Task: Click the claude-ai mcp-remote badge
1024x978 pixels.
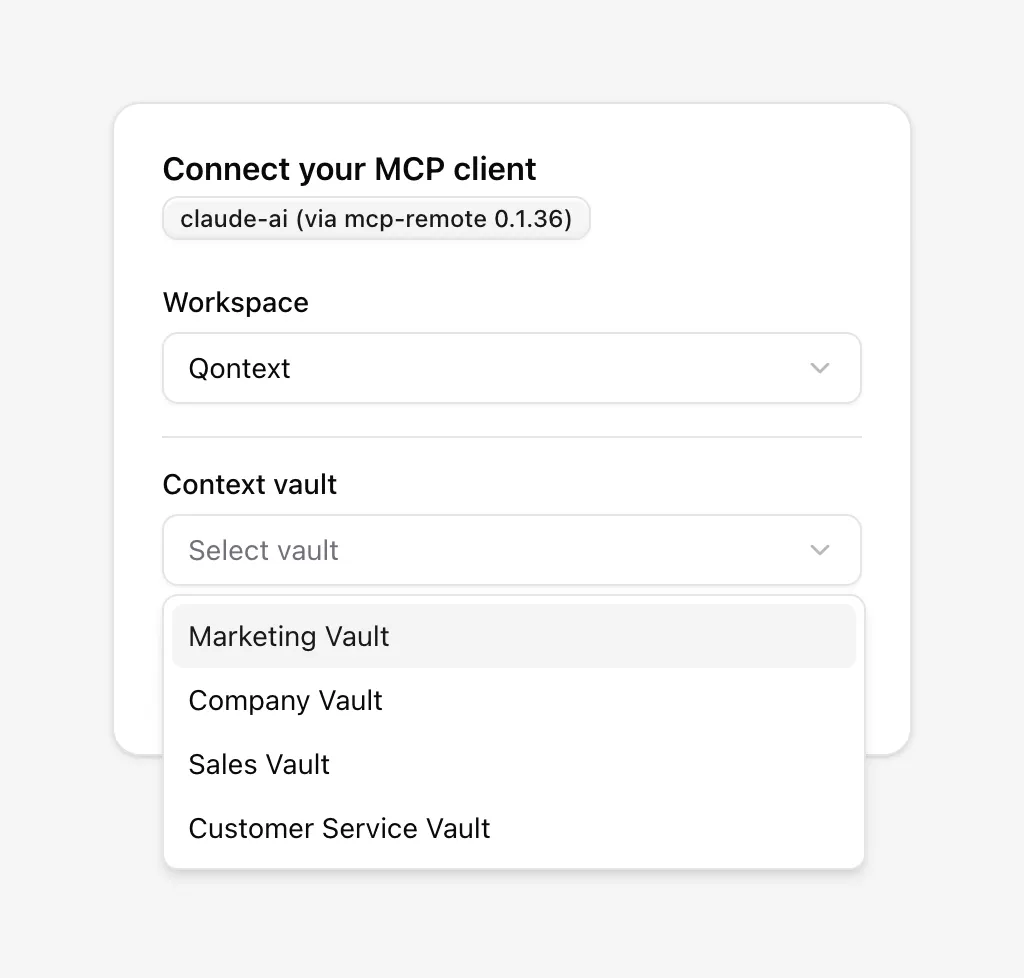Action: (x=376, y=218)
